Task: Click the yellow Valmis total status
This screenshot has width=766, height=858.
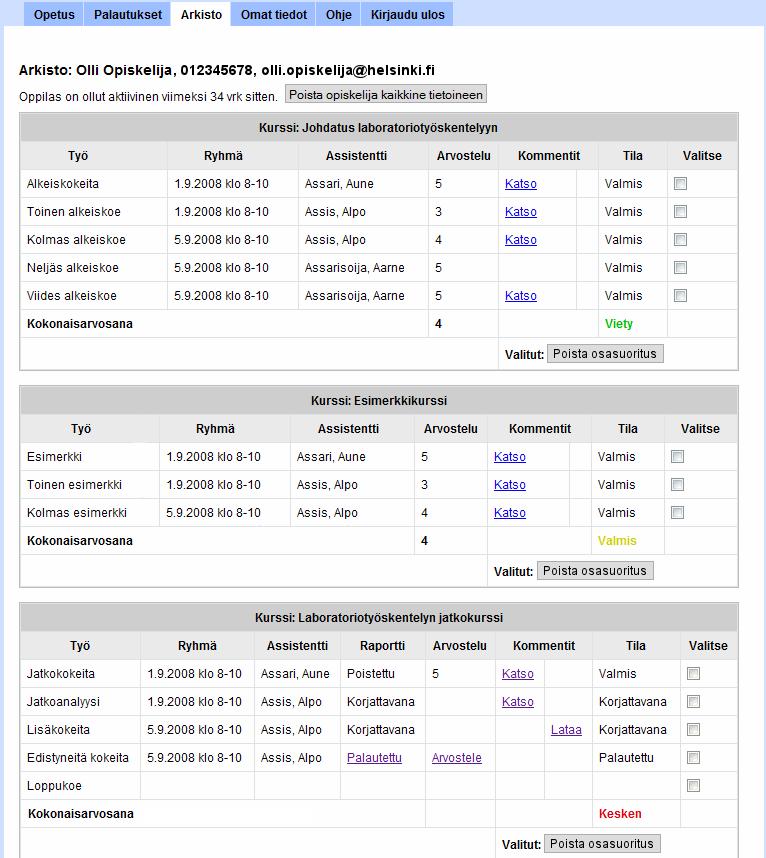Action: pyautogui.click(x=617, y=541)
